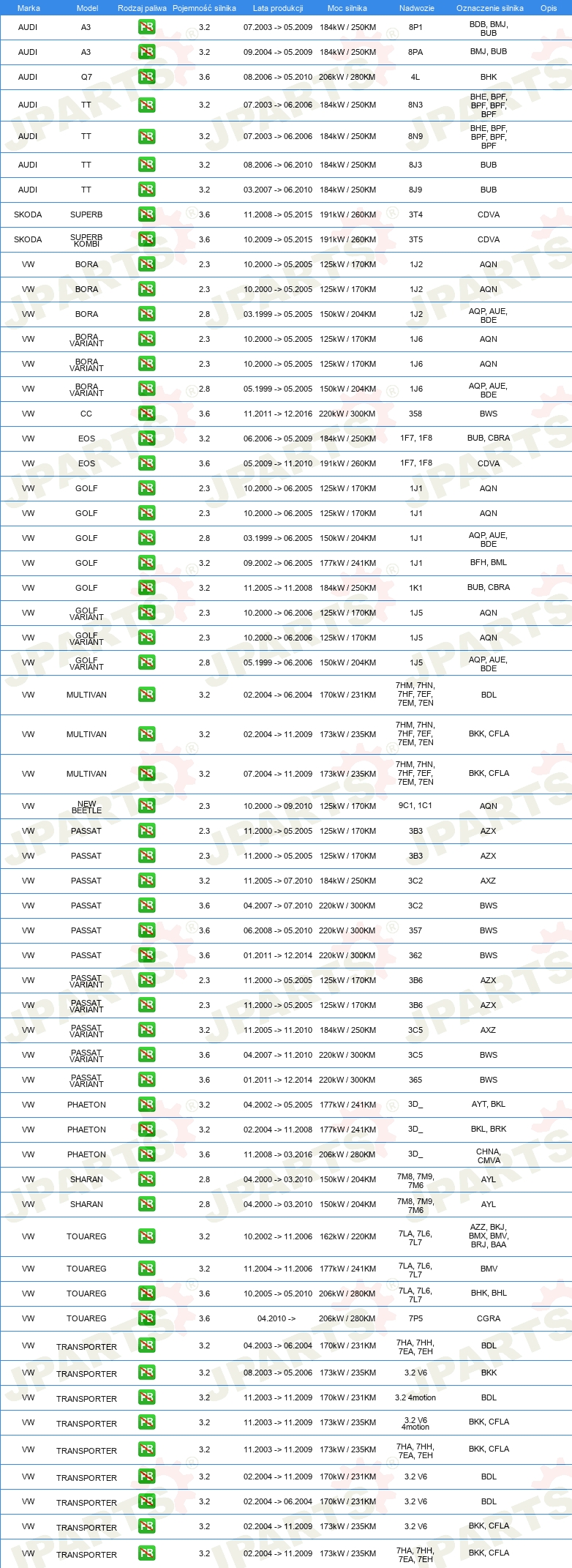Click the Model column header
The height and width of the screenshot is (1568, 572).
pos(87,8)
